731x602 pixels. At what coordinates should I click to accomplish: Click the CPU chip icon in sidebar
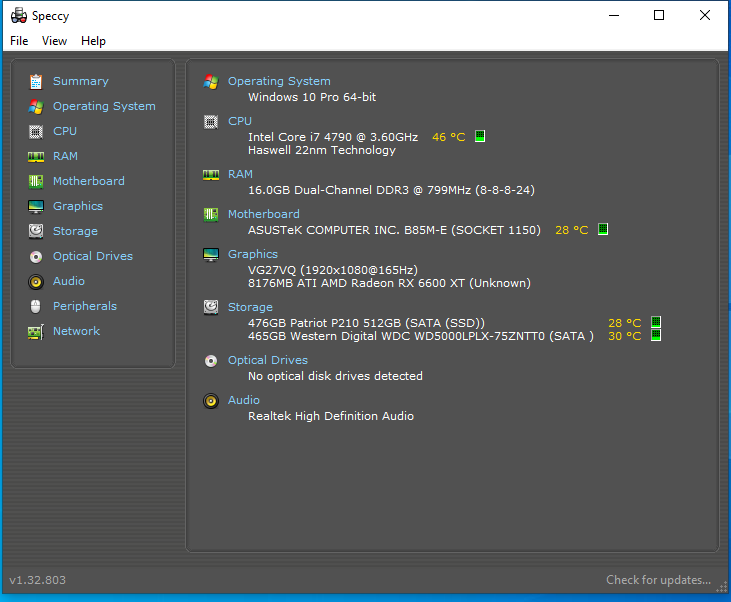click(x=36, y=132)
